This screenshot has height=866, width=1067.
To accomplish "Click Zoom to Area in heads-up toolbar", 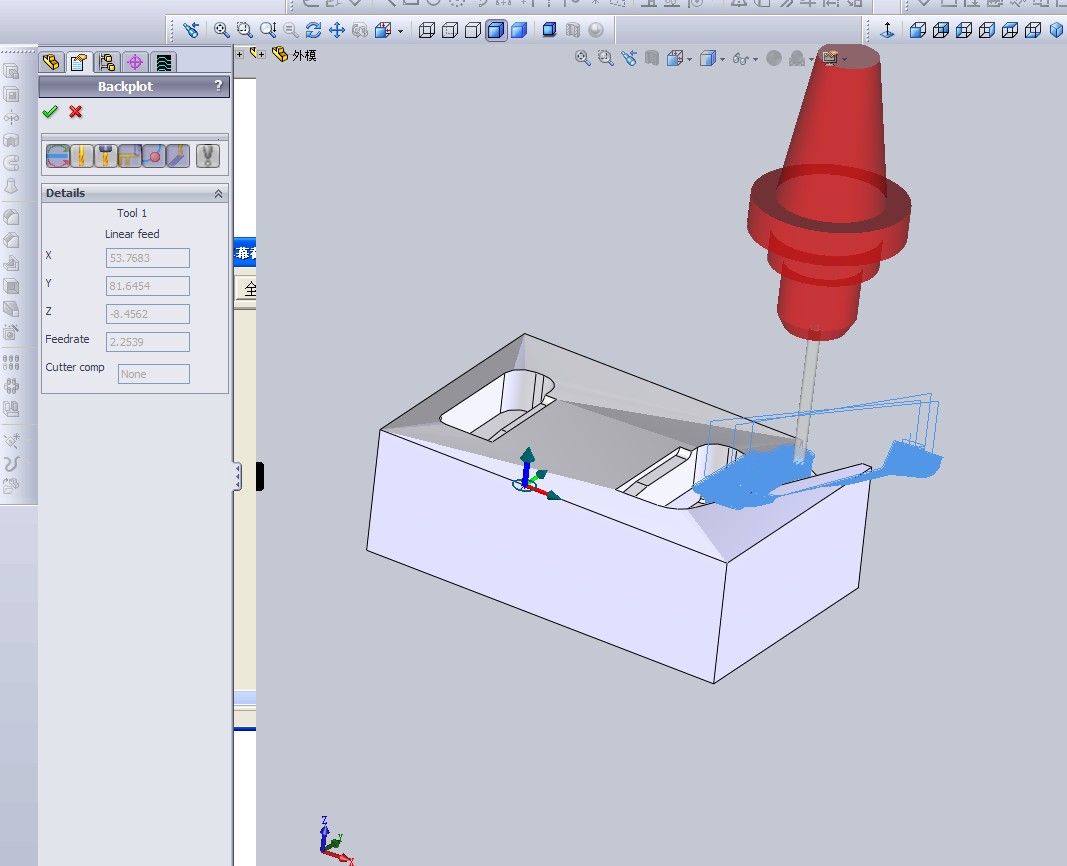I will (x=606, y=59).
